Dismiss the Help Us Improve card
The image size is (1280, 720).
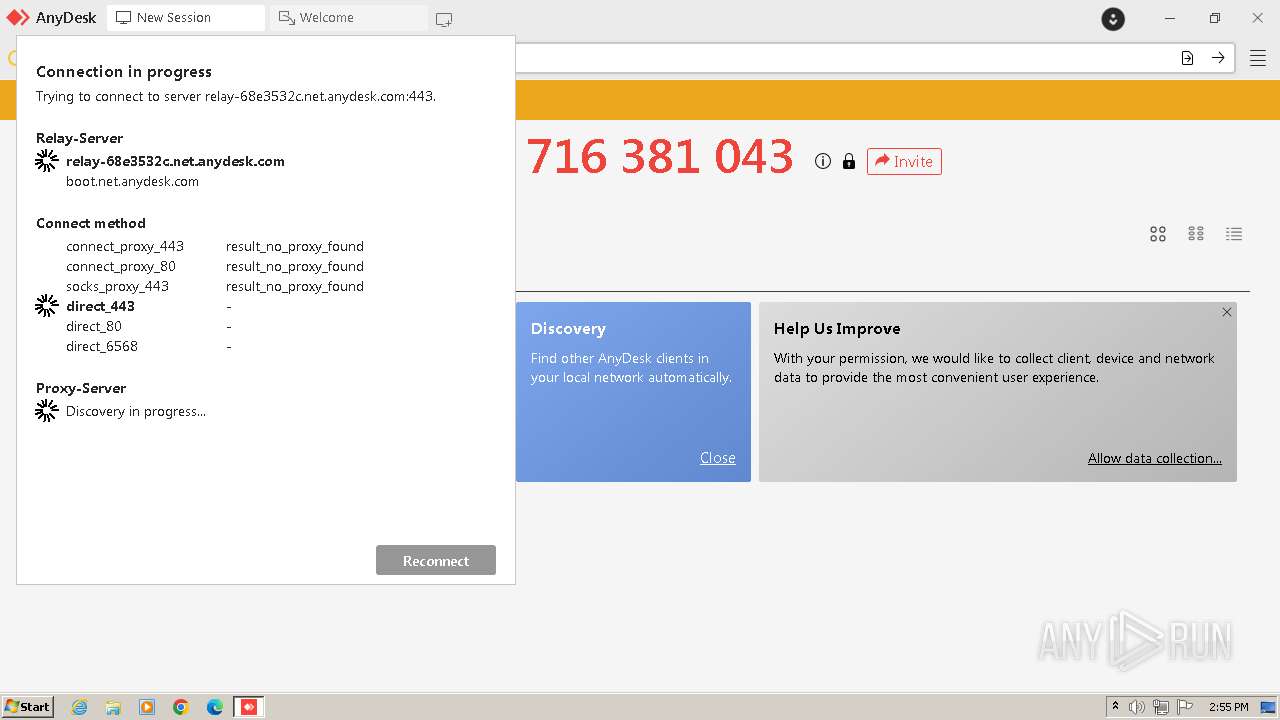pos(1227,312)
